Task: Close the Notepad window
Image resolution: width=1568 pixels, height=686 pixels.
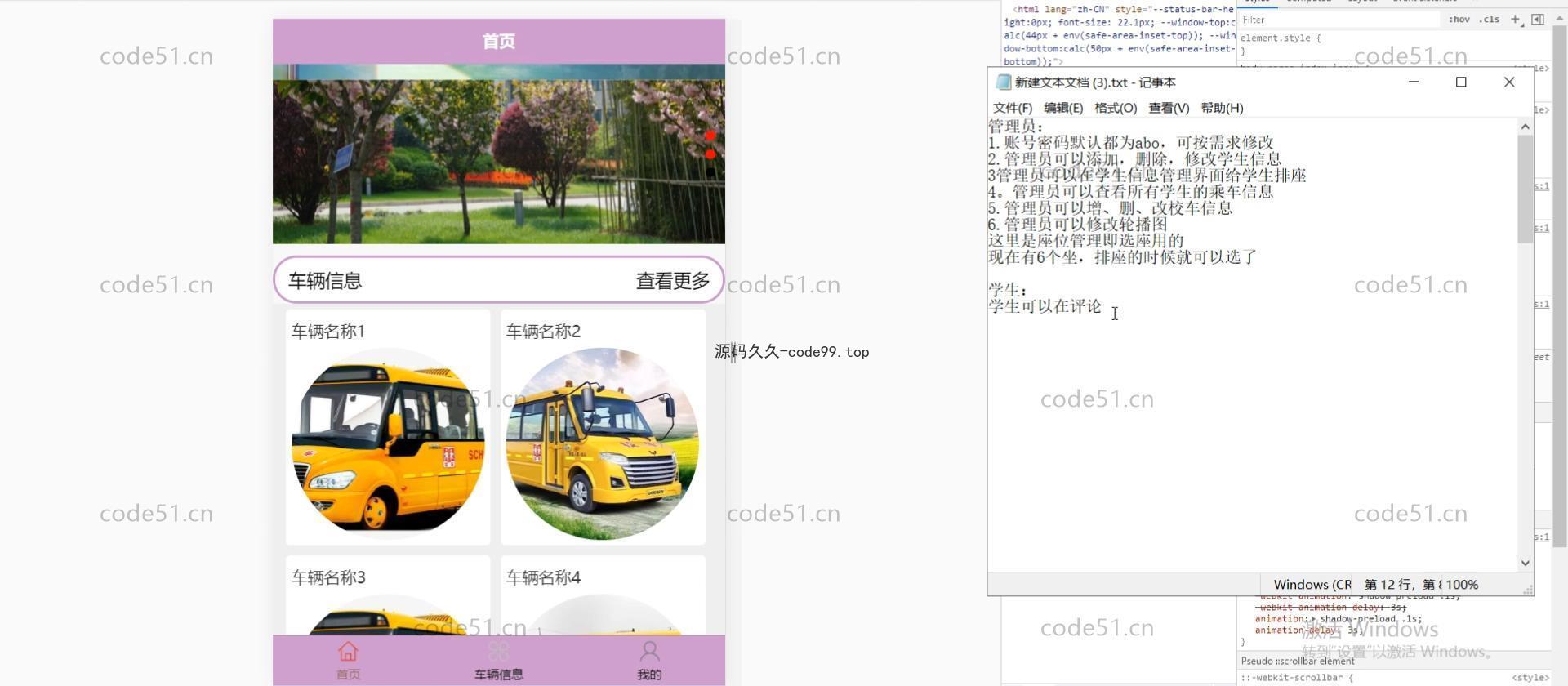Action: (x=1509, y=82)
